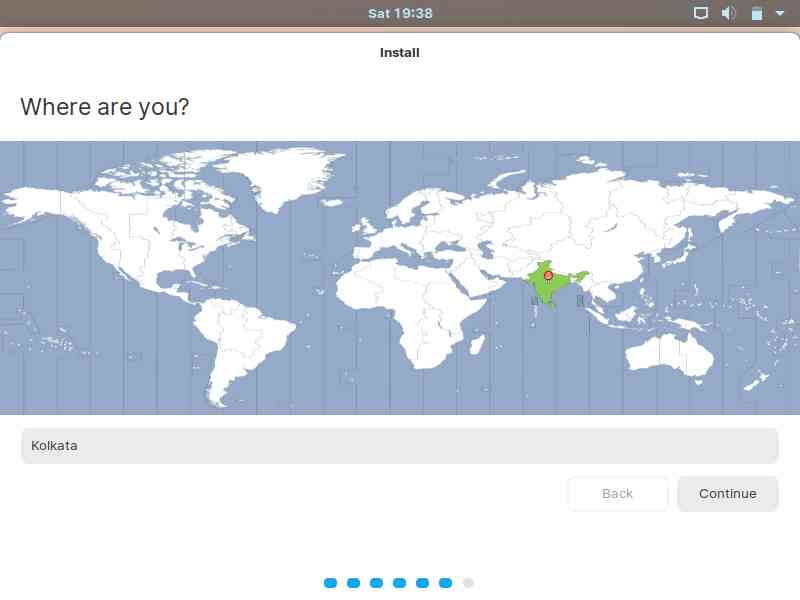Click the red location pin on India

(x=548, y=276)
